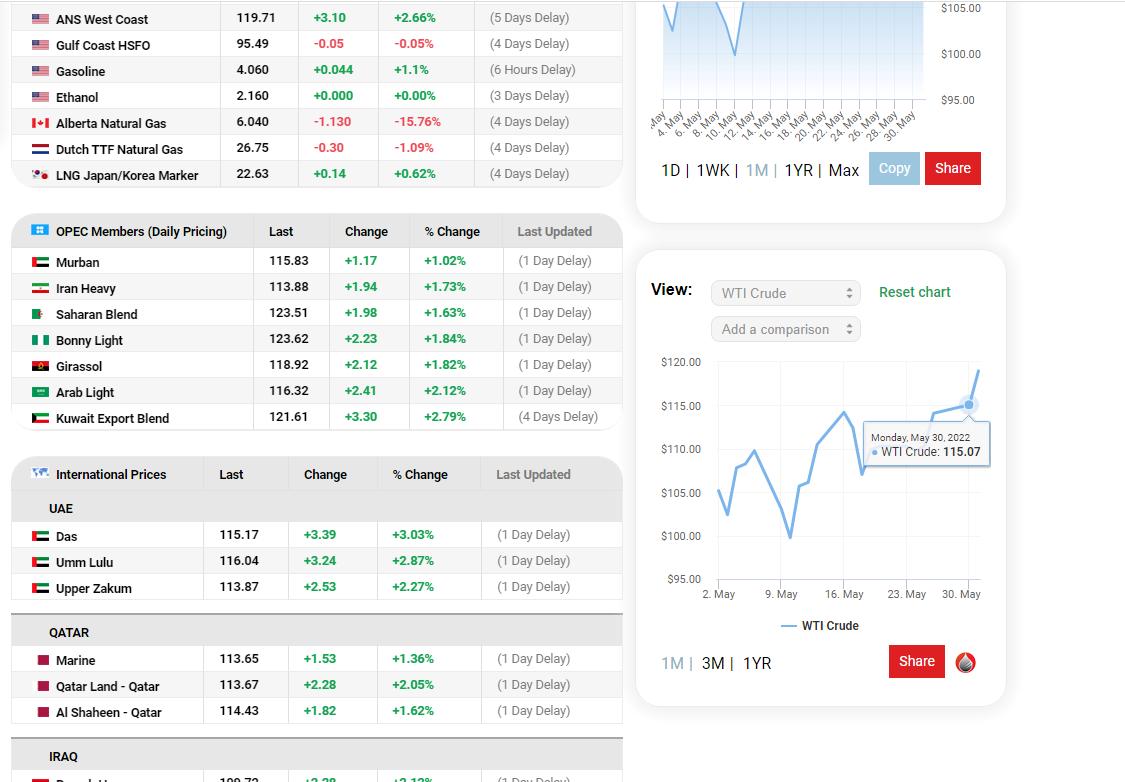Click the US flag beside Gulf Coast HSFO
This screenshot has height=782, width=1125.
point(40,45)
